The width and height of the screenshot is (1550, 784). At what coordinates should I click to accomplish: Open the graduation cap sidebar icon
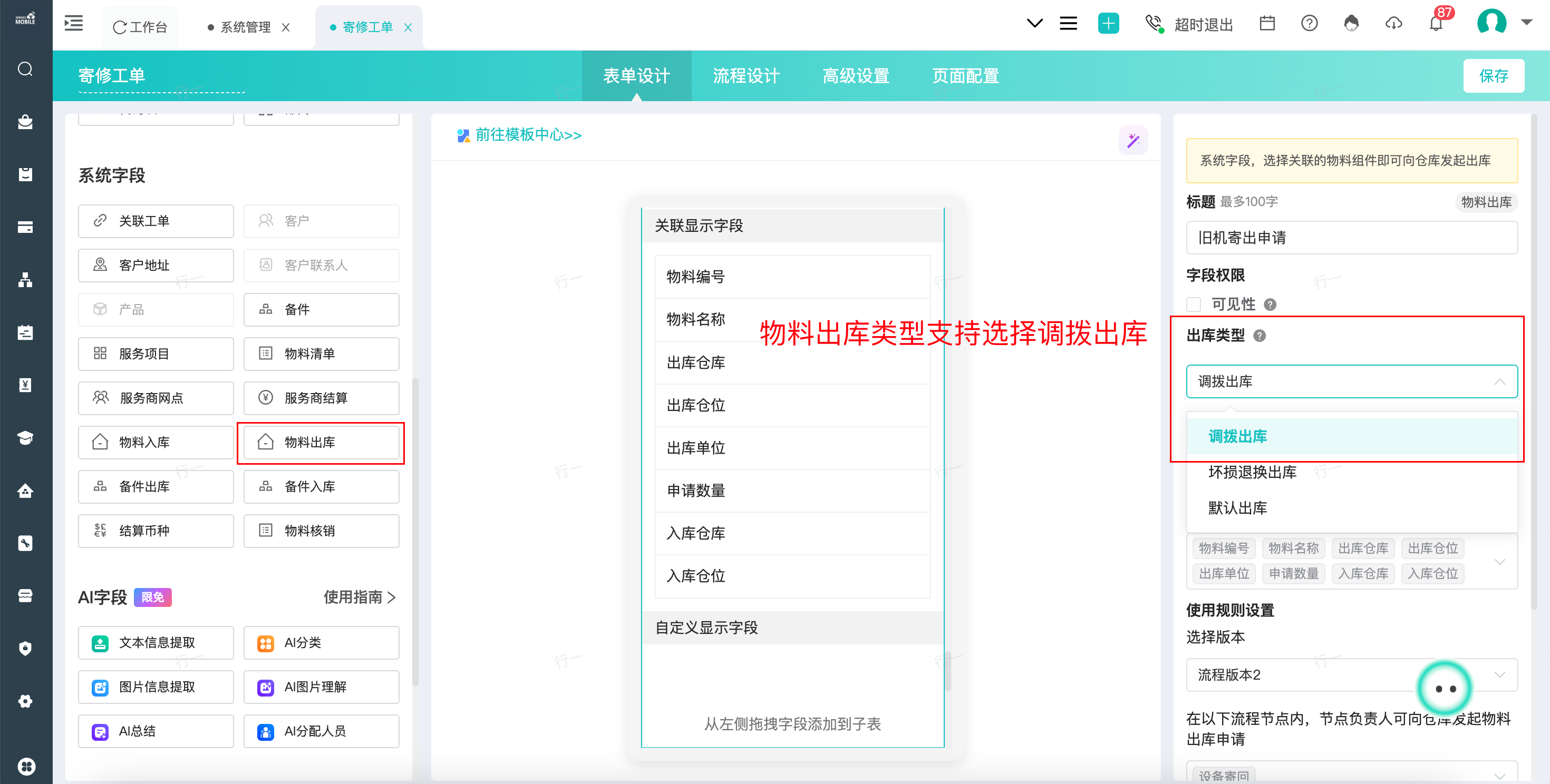click(x=25, y=438)
